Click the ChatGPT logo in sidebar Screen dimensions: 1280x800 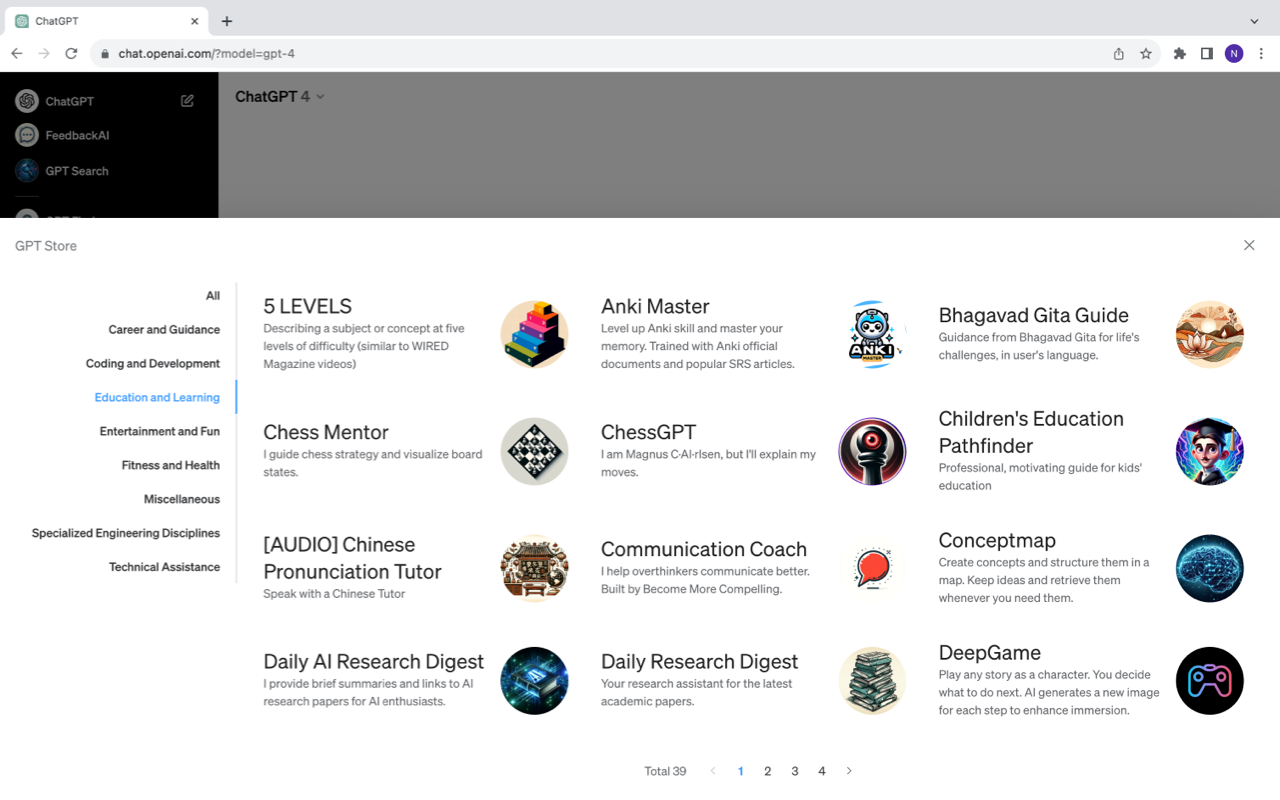point(27,101)
